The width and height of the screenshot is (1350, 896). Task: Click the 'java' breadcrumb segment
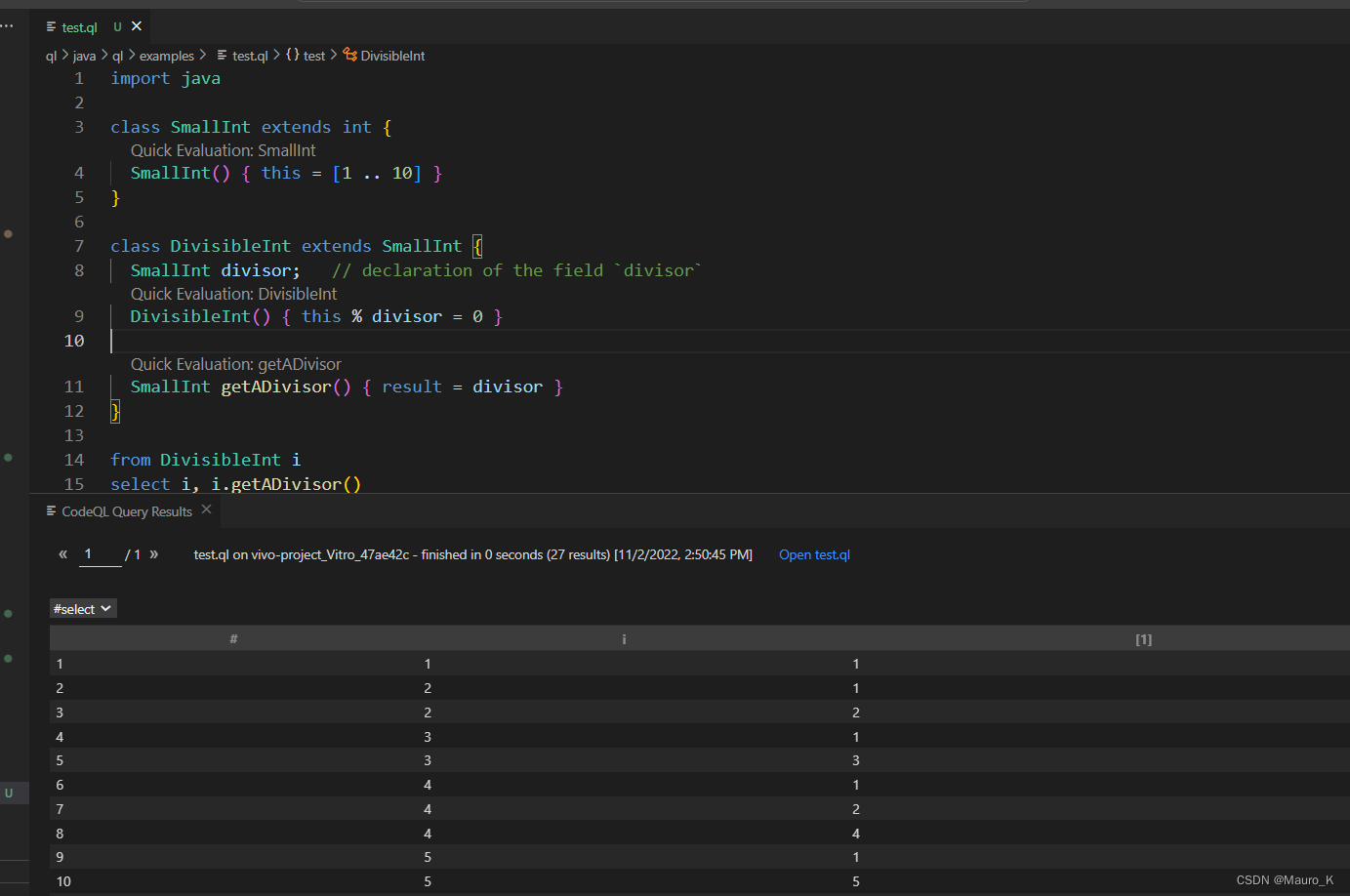coord(84,56)
